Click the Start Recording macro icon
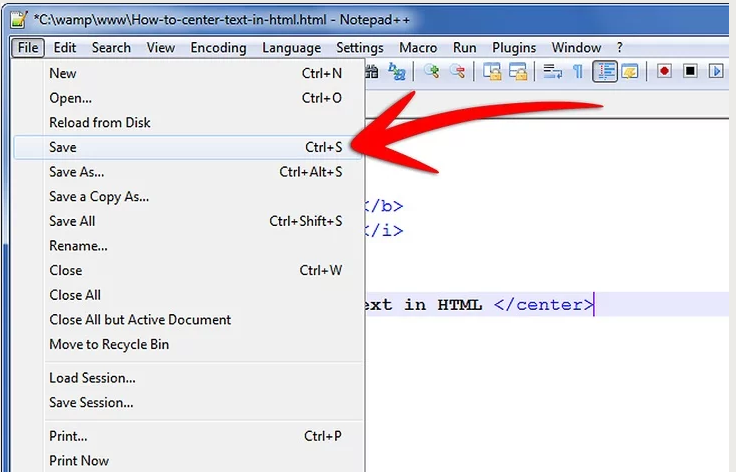Screen dimensions: 736x472 [x=664, y=71]
